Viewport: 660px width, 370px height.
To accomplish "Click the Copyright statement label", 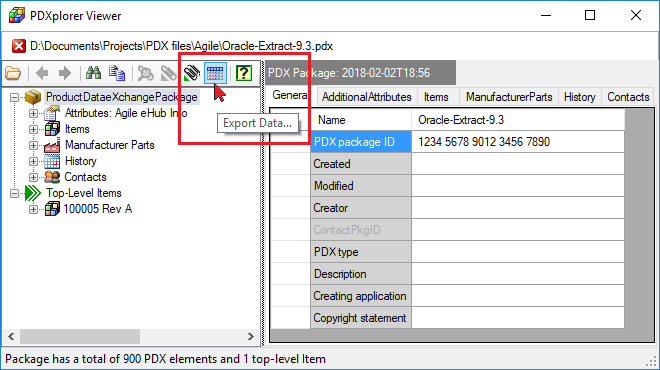I will pyautogui.click(x=361, y=318).
